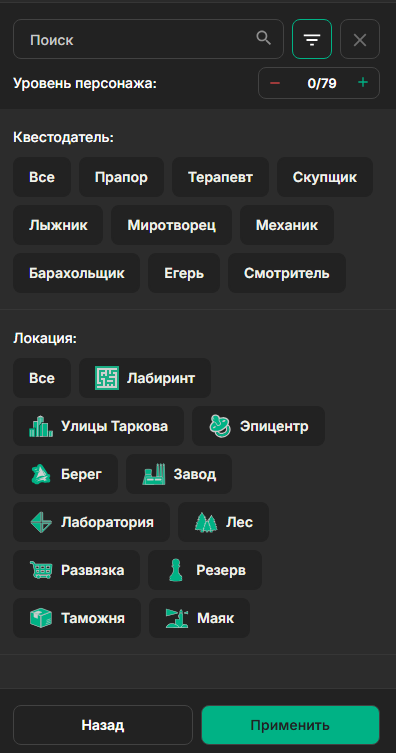
Task: Apply filters with Применить button
Action: click(290, 725)
